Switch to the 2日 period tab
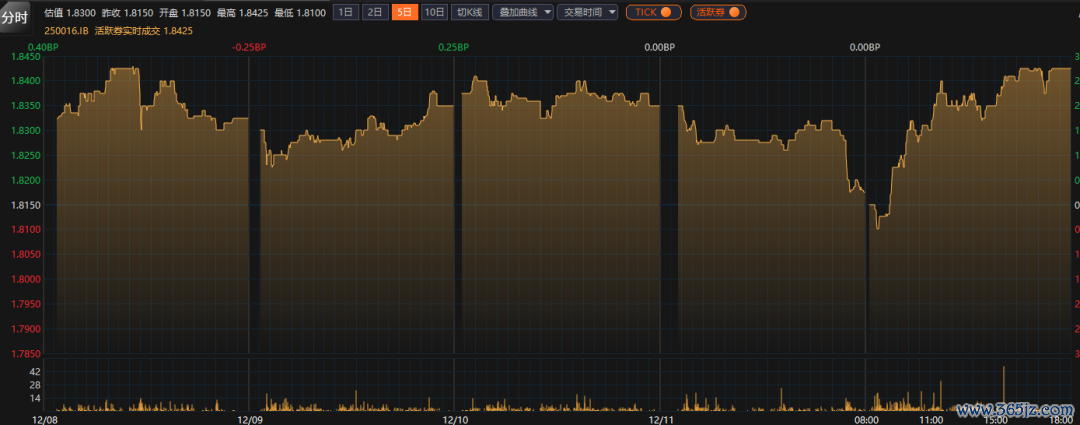This screenshot has width=1080, height=425. click(x=374, y=12)
